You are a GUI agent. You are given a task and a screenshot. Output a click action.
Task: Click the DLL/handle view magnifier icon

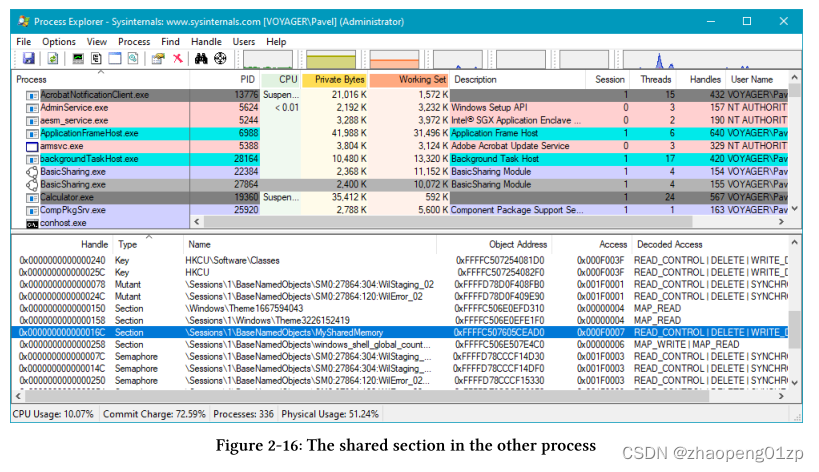(133, 58)
